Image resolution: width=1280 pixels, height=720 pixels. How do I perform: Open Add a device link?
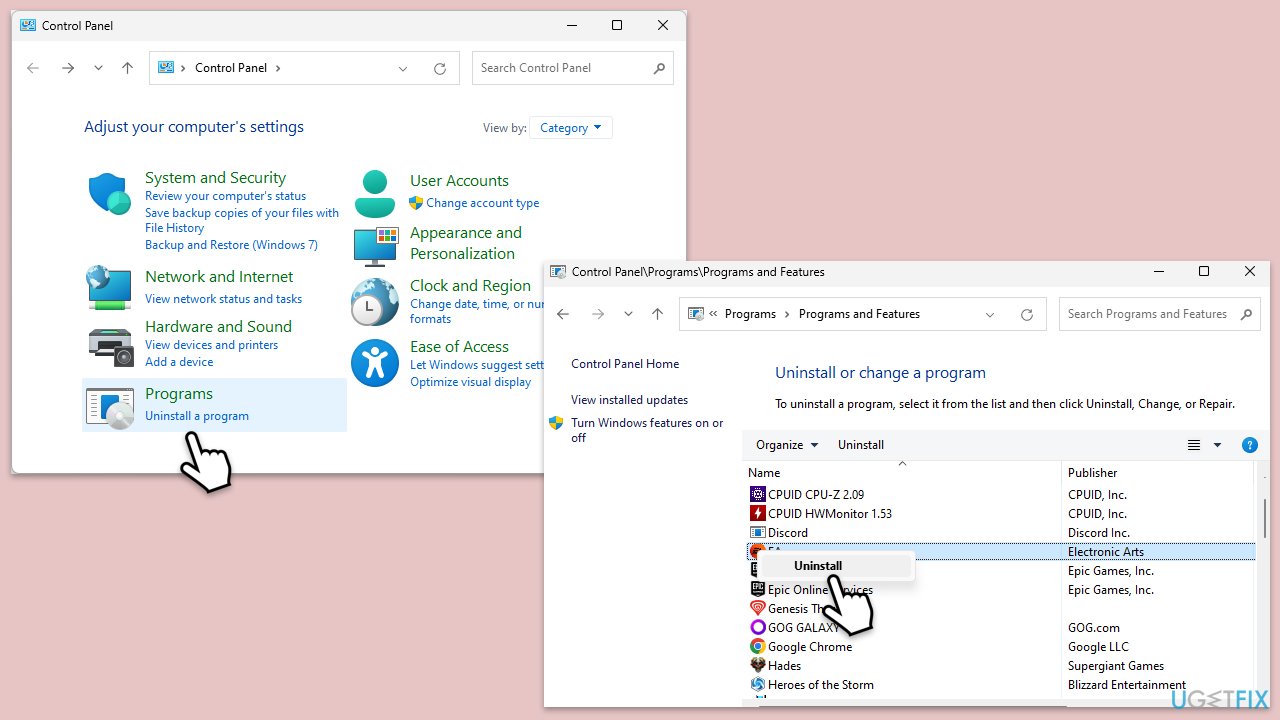(x=179, y=362)
